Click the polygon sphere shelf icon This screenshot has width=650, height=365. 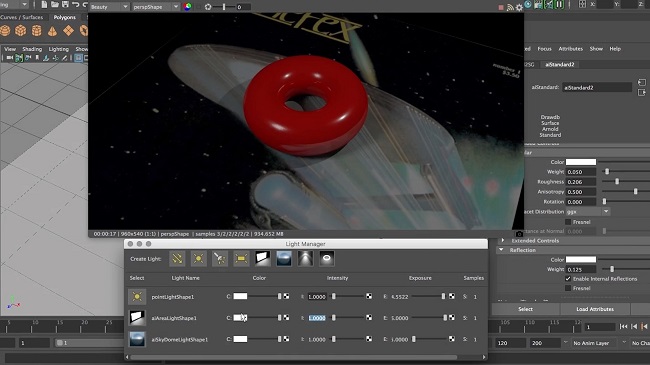(x=5, y=31)
